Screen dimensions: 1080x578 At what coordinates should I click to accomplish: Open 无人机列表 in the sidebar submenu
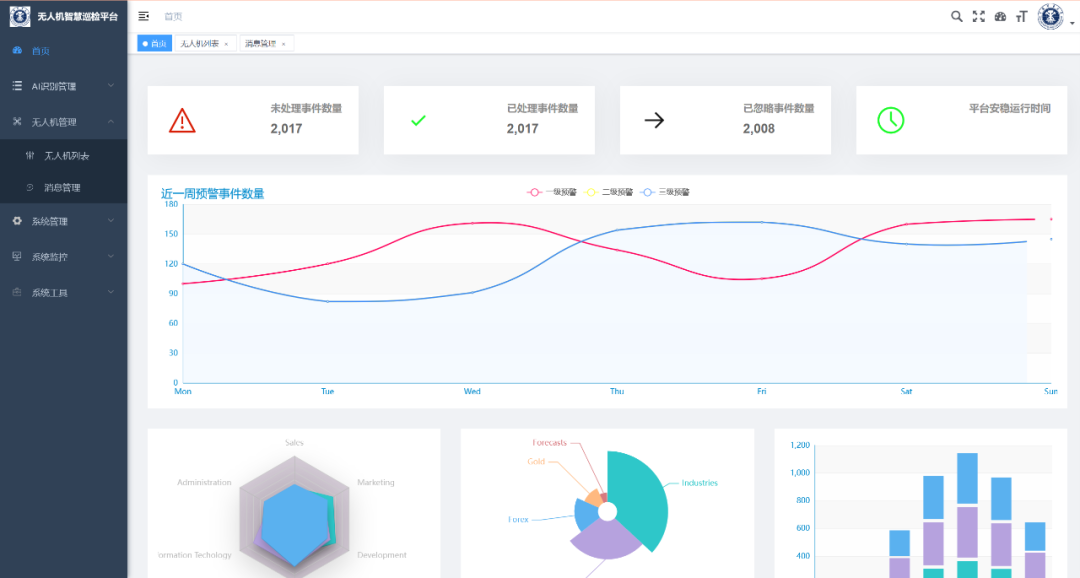pyautogui.click(x=63, y=156)
